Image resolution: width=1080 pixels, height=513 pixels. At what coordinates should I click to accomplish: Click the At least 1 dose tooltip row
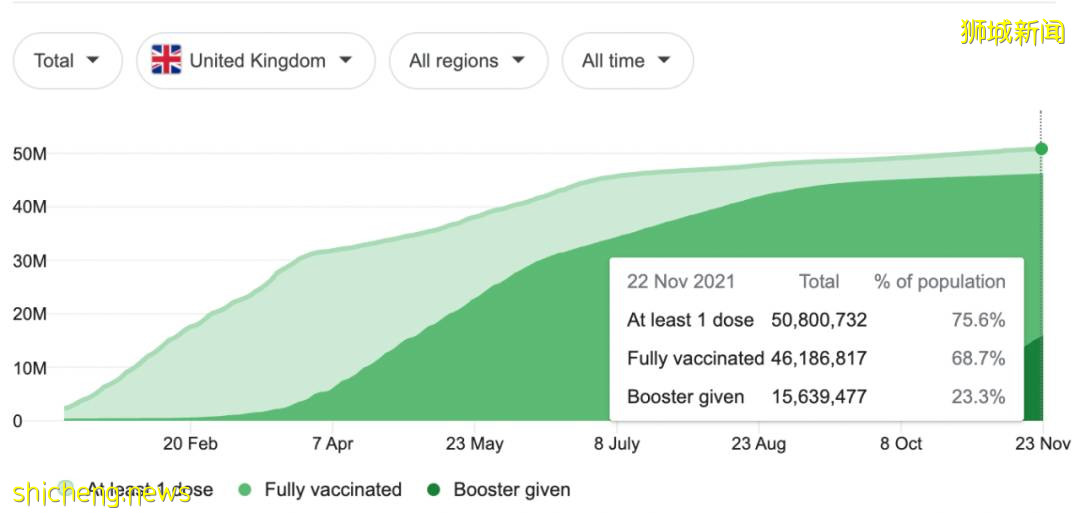[x=815, y=320]
